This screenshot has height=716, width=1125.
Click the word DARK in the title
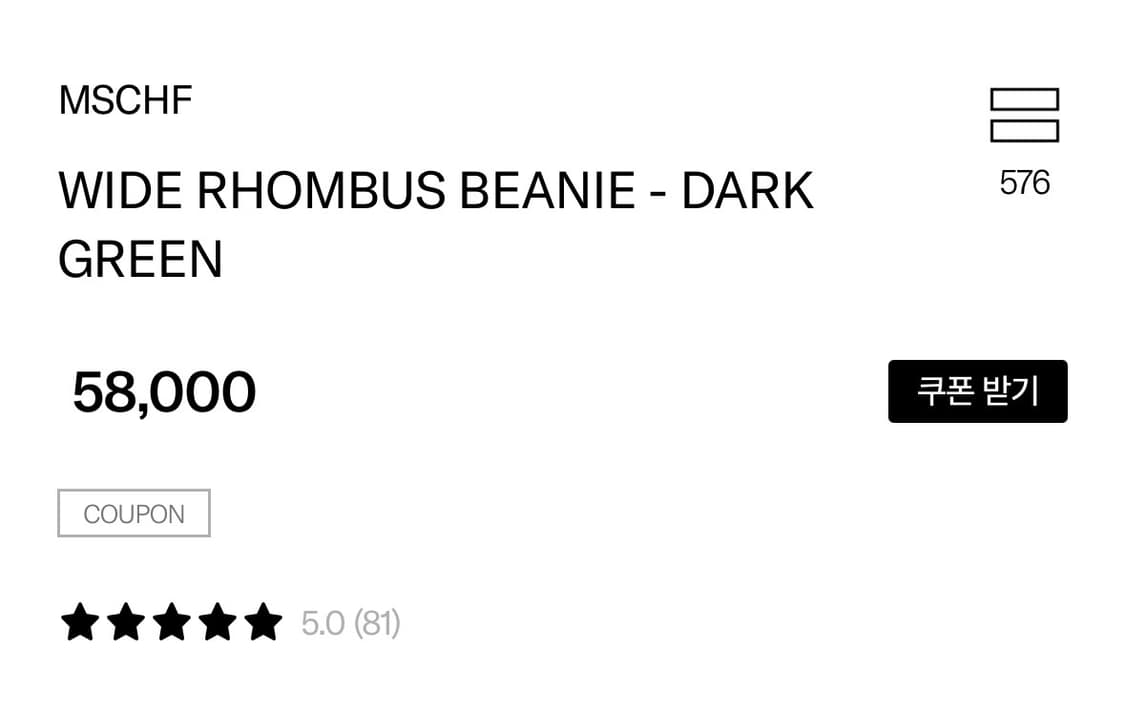click(748, 191)
